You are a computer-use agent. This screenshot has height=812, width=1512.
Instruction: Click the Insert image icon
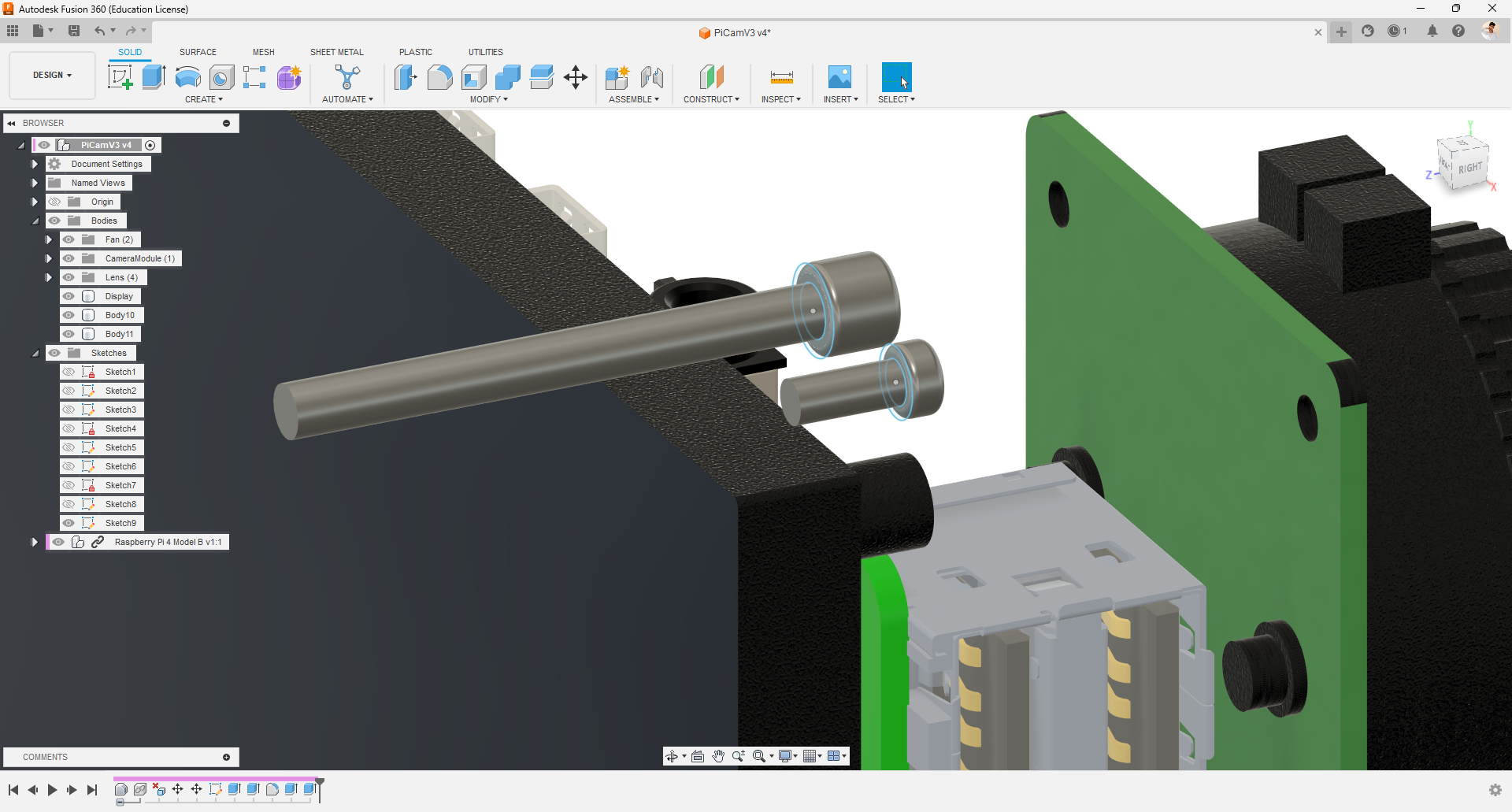coord(839,77)
